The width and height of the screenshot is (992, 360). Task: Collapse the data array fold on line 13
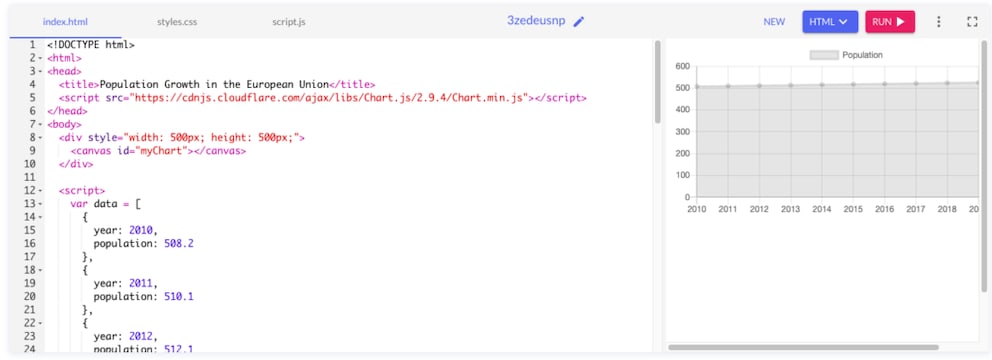(40, 204)
